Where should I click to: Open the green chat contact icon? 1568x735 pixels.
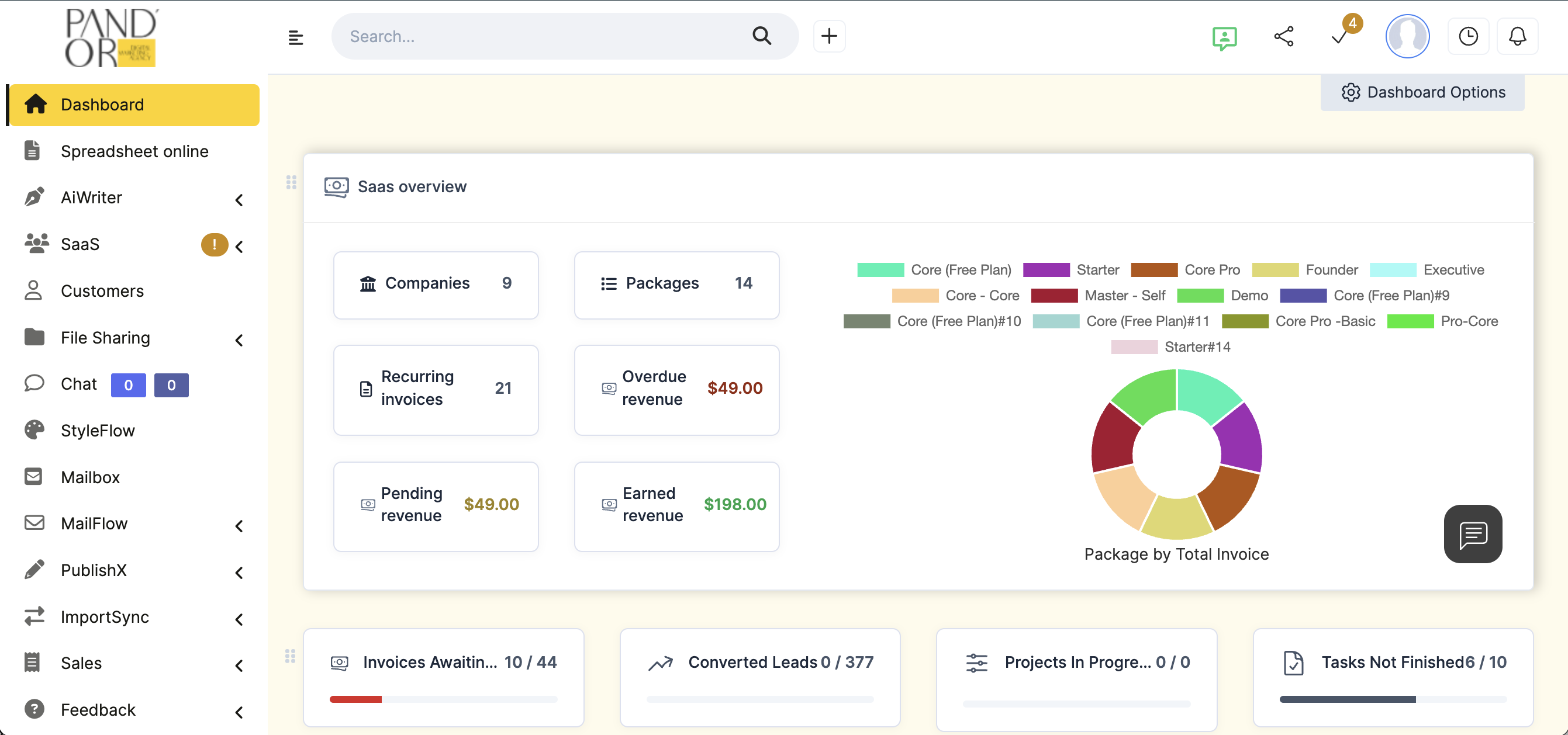(x=1224, y=38)
